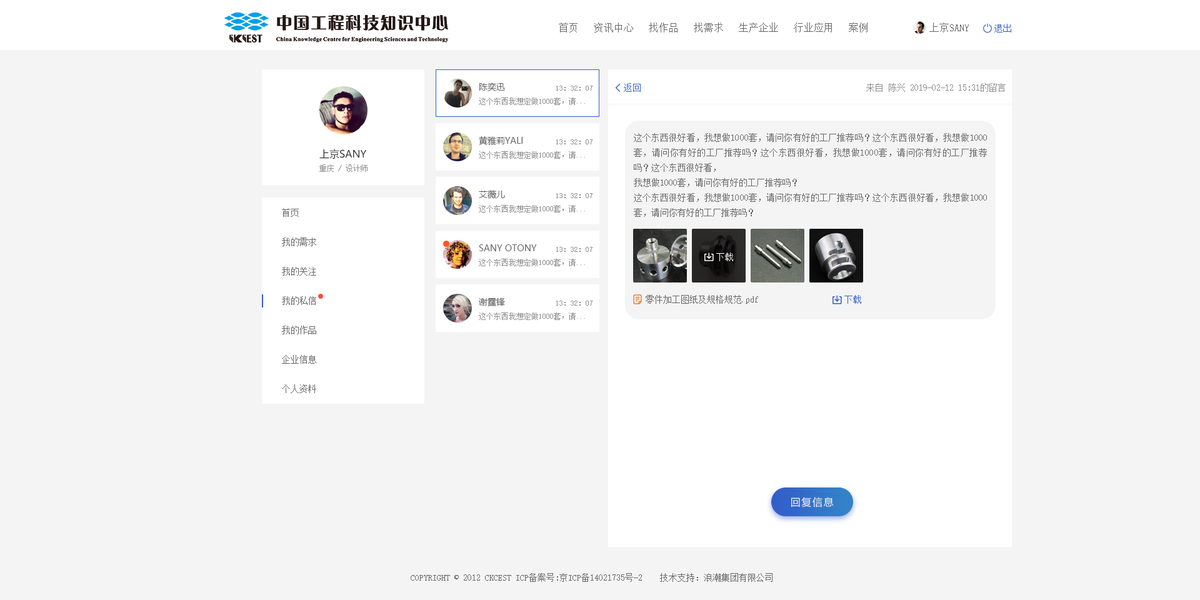Click 上京SANY avatar in top bar

(x=919, y=28)
